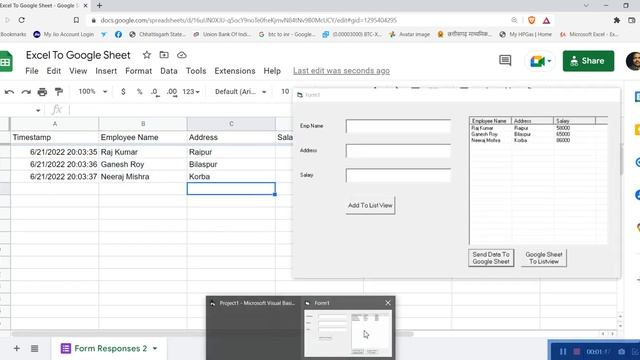Pause the screen recording
Screen dimensions: 640x360
pyautogui.click(x=563, y=351)
